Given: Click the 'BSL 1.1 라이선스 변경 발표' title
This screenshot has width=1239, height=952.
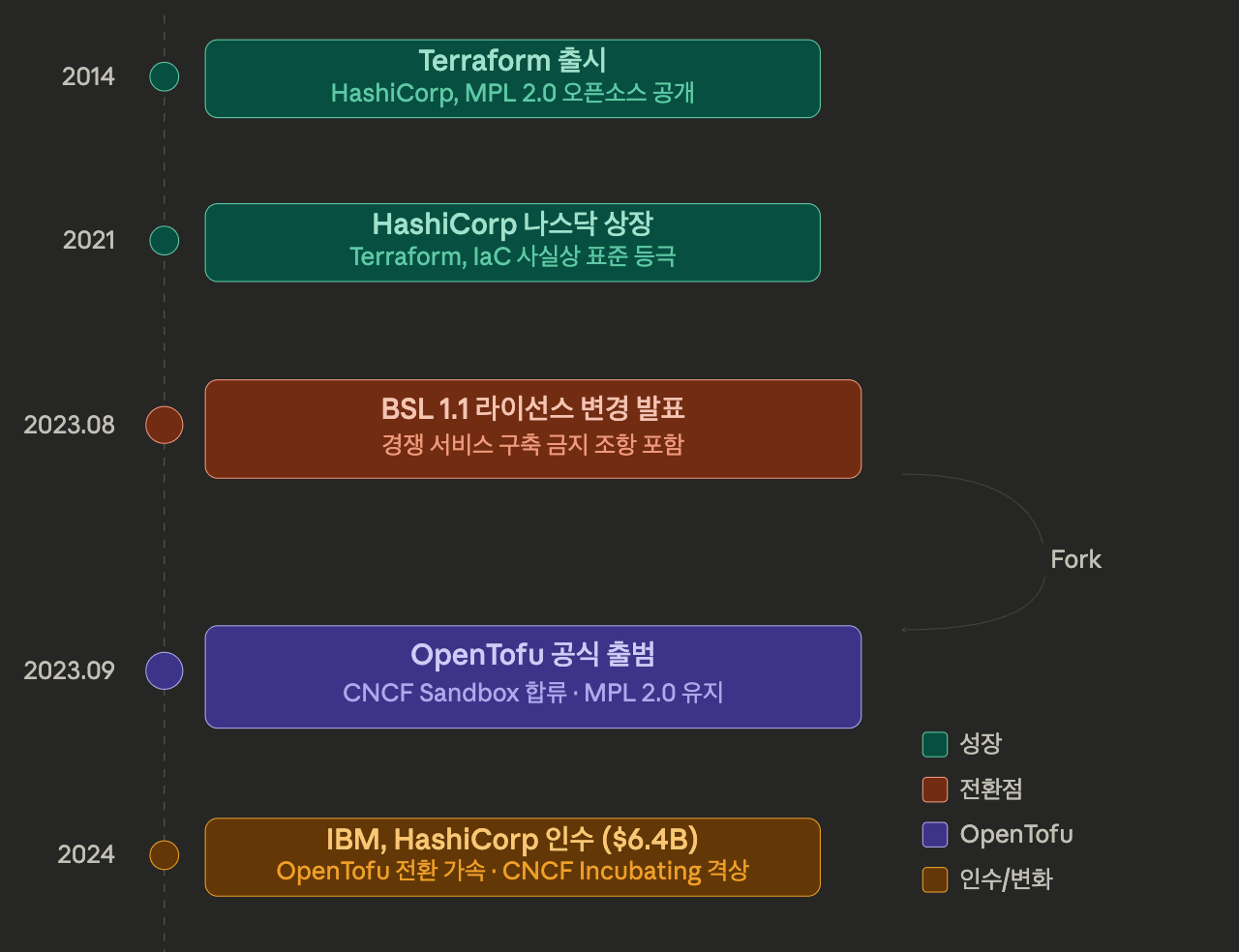Looking at the screenshot, I should (533, 408).
